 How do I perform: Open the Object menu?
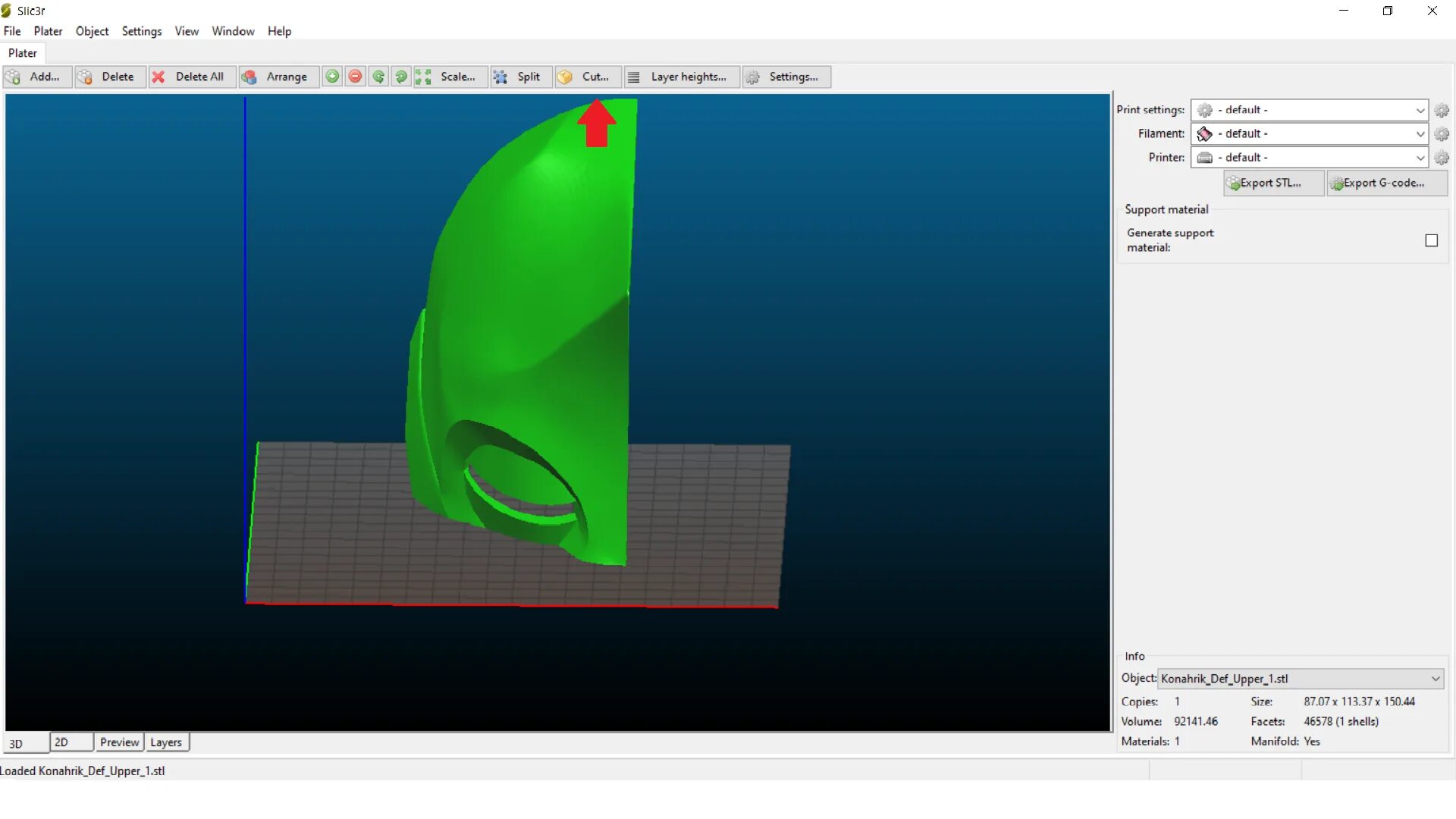click(x=92, y=31)
